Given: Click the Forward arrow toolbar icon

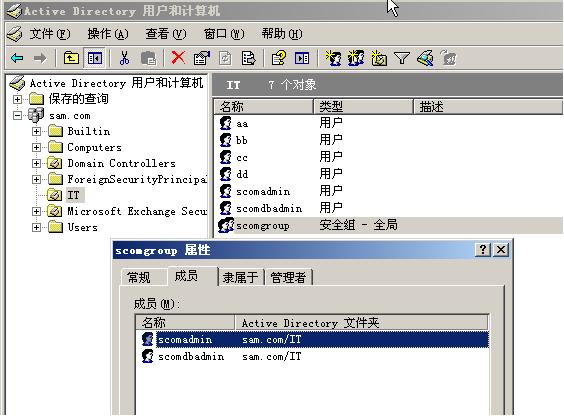Looking at the screenshot, I should (40, 58).
